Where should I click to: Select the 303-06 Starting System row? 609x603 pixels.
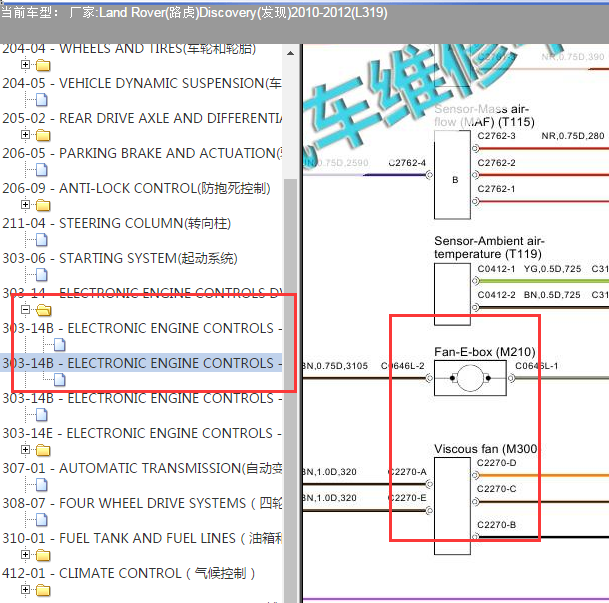click(x=120, y=258)
